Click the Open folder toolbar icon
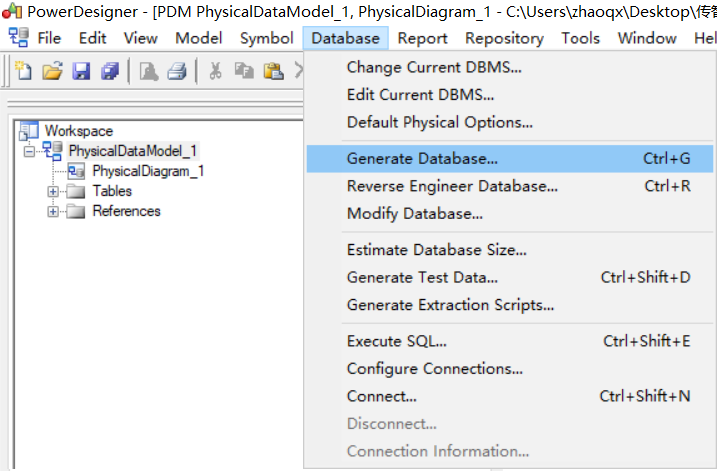 click(x=53, y=71)
